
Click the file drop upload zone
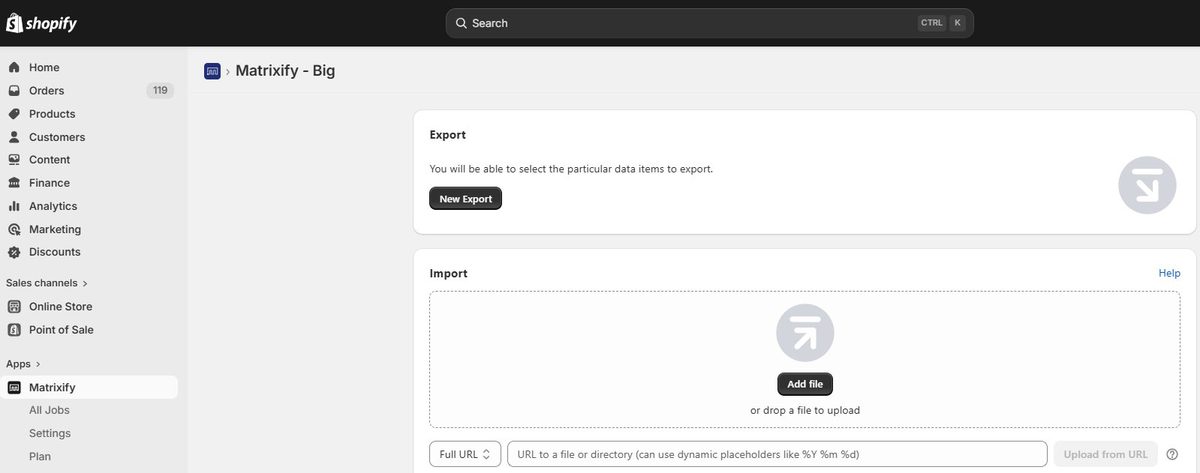[805, 360]
